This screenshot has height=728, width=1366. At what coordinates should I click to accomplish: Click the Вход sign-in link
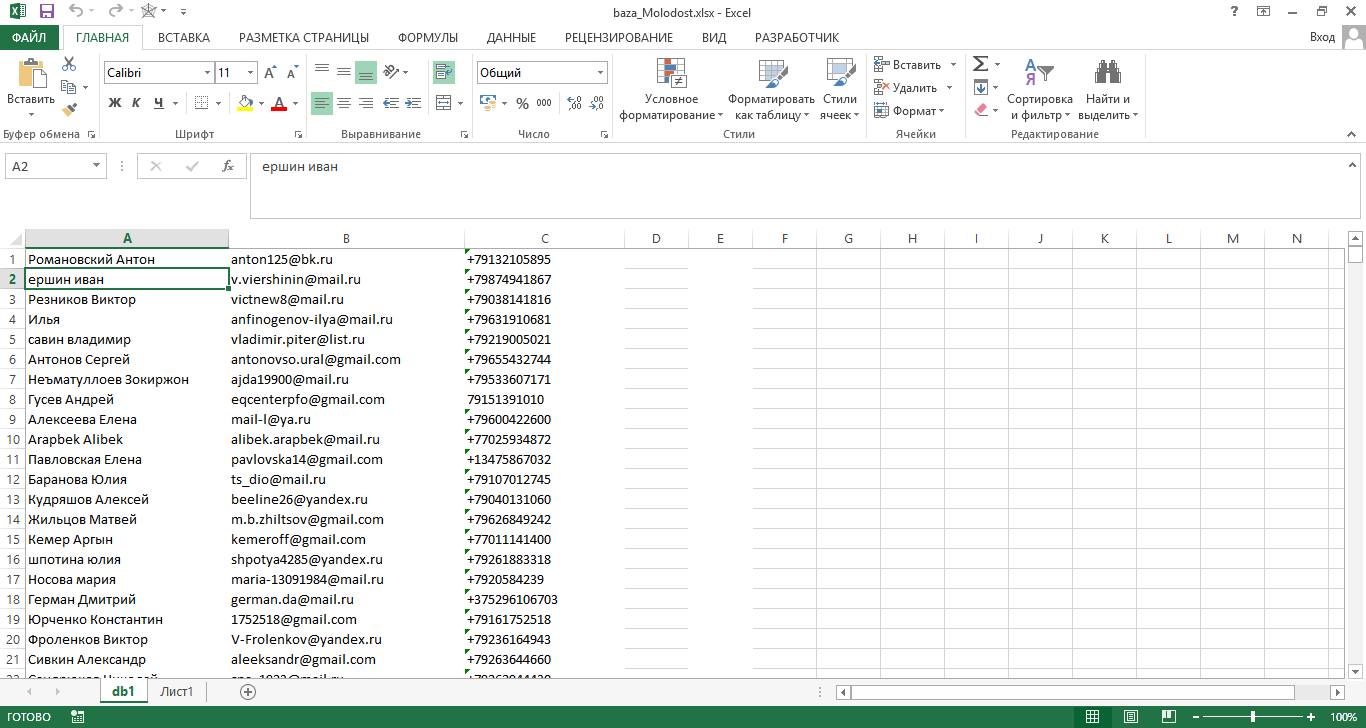point(1322,37)
